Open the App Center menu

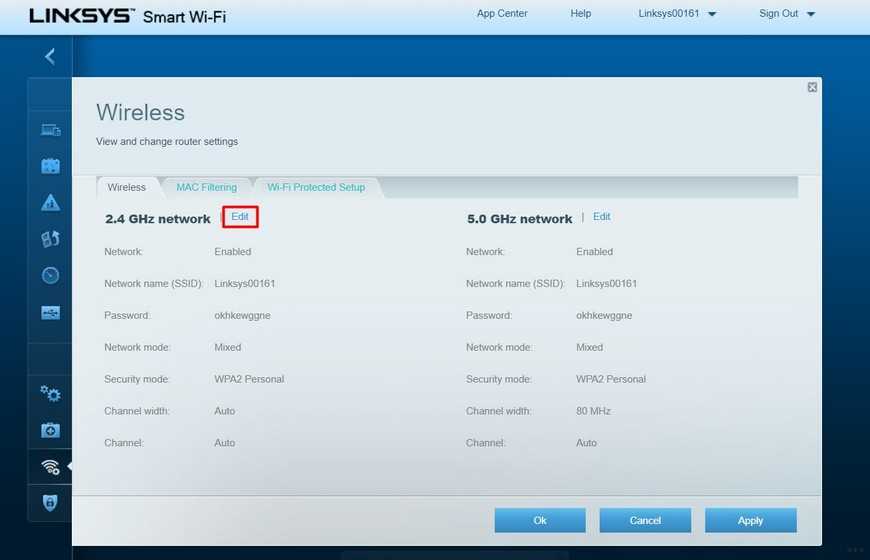pos(502,13)
